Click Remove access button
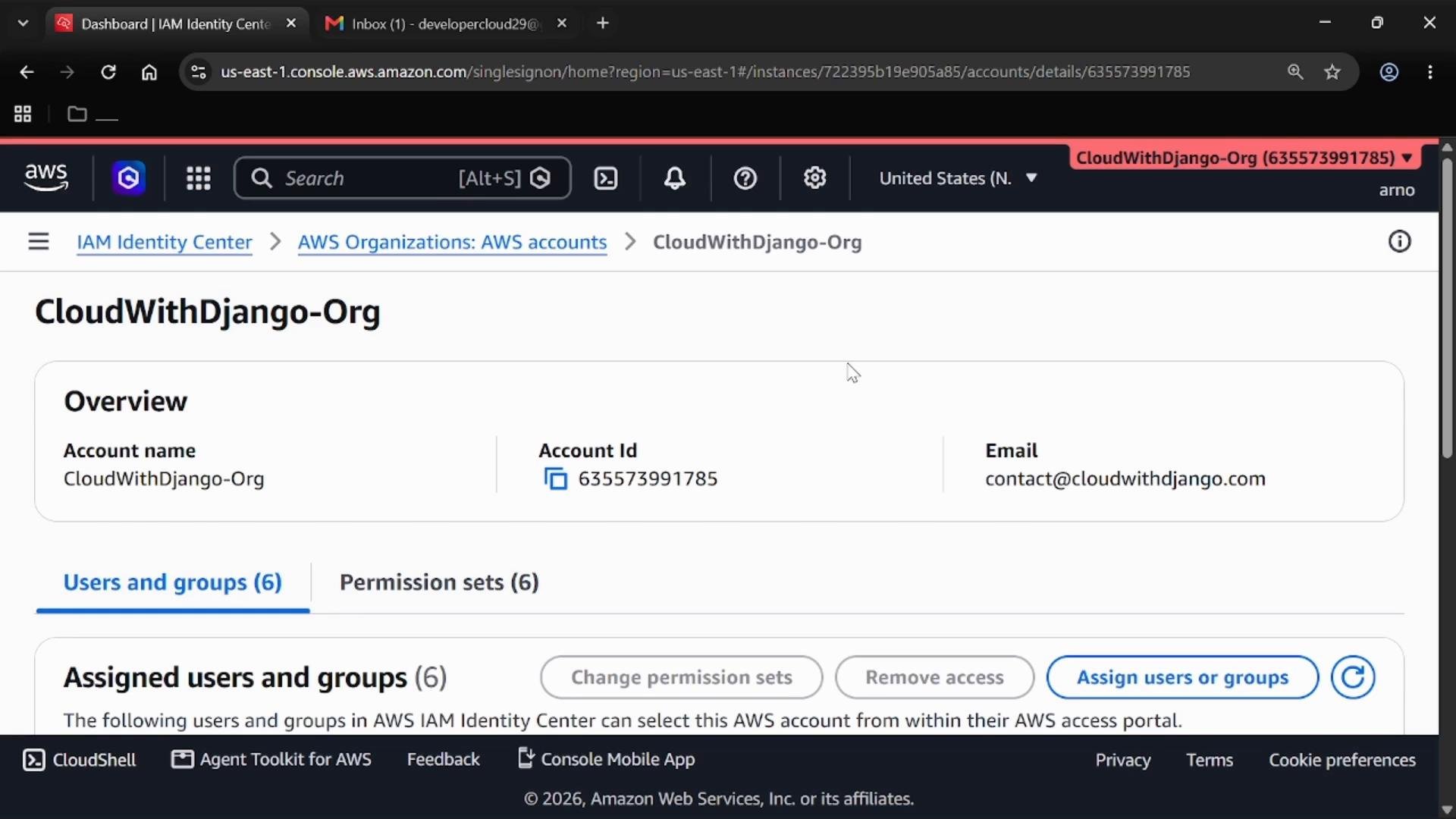The image size is (1456, 819). (934, 677)
